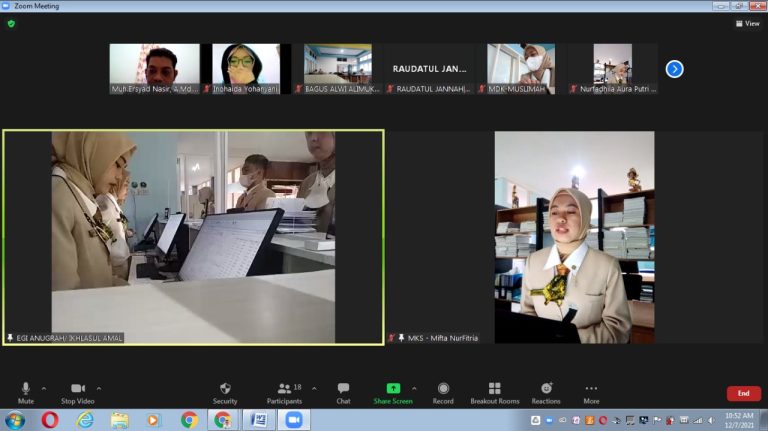Show next page of participant thumbnails

point(674,69)
